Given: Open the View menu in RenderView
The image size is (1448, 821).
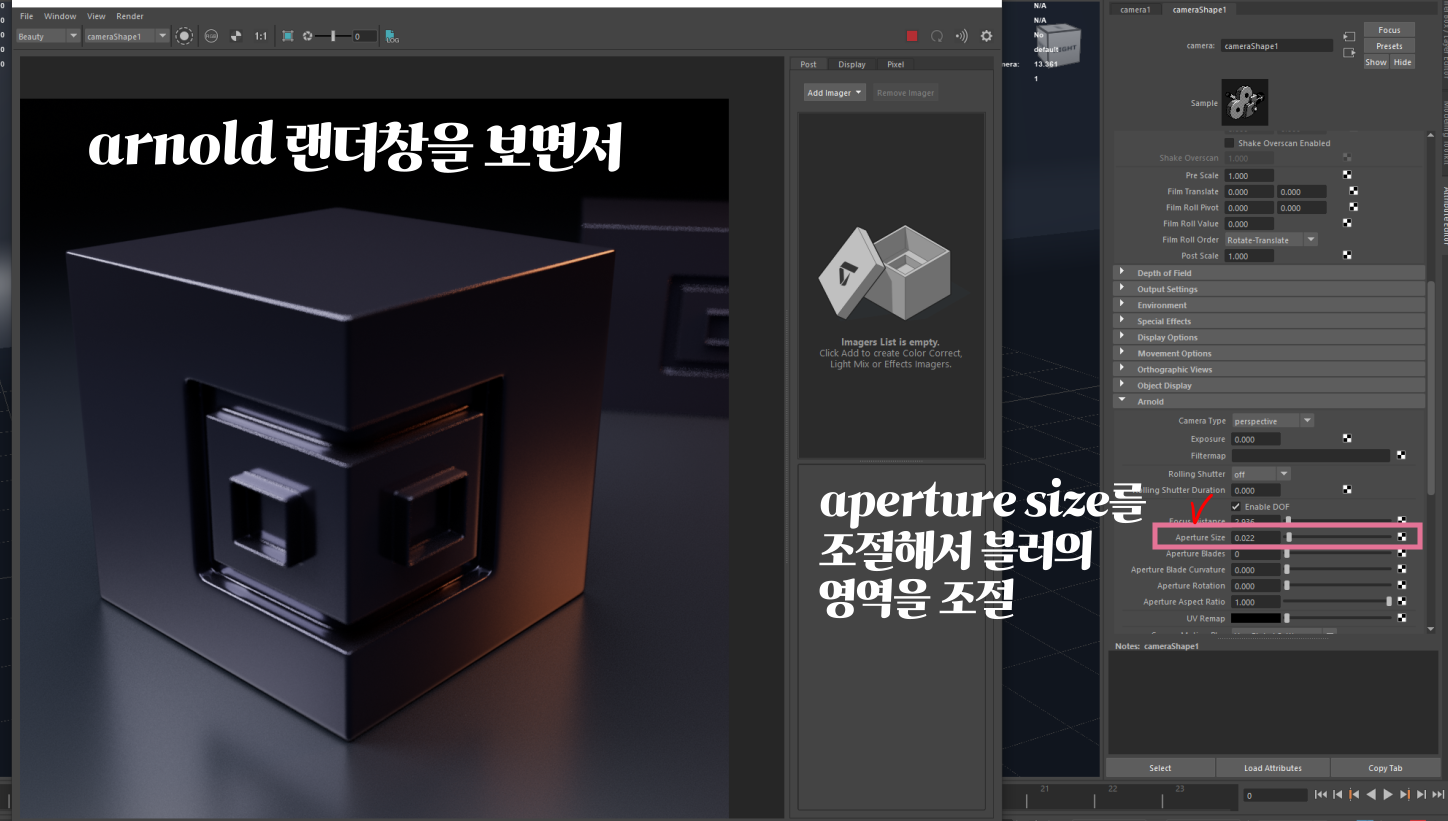Looking at the screenshot, I should pos(96,16).
